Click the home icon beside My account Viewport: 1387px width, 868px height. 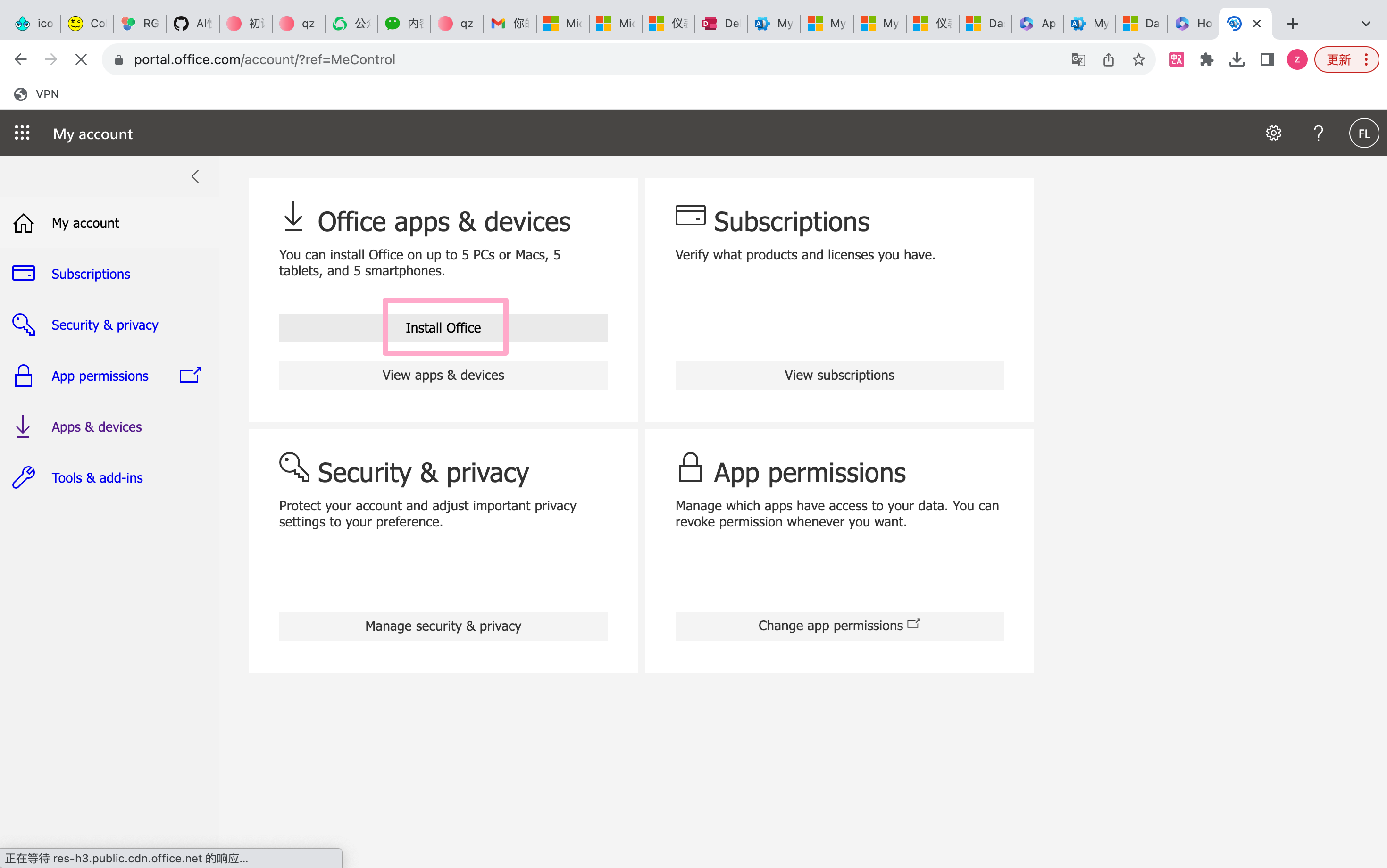24,223
